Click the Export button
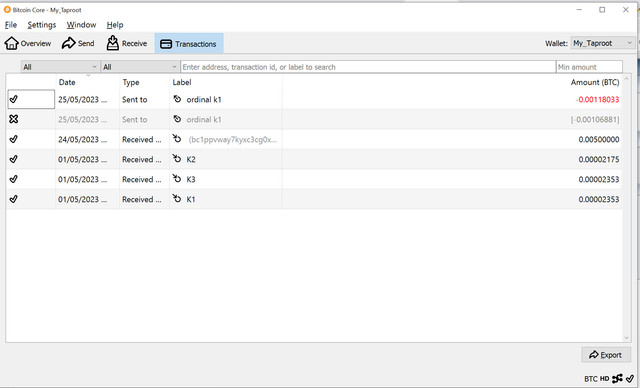This screenshot has width=640, height=388. click(606, 355)
